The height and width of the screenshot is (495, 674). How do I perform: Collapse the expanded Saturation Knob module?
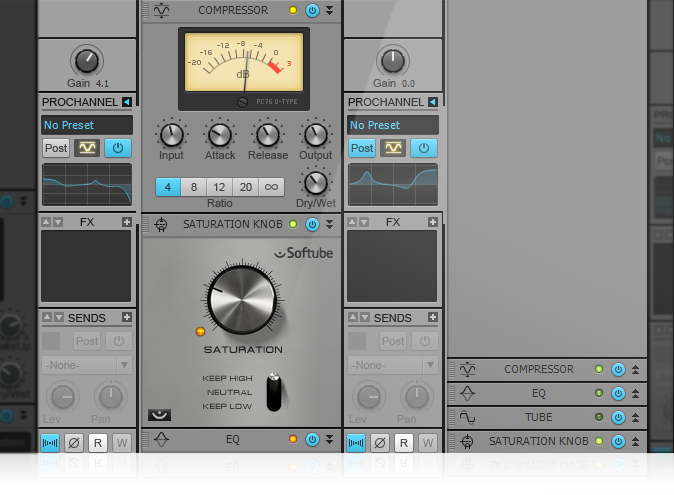coord(329,224)
